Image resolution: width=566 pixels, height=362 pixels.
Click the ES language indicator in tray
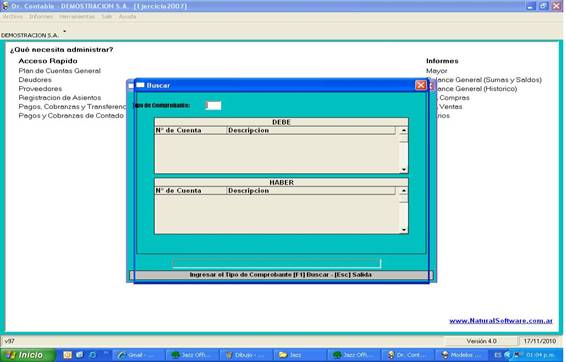pos(498,356)
